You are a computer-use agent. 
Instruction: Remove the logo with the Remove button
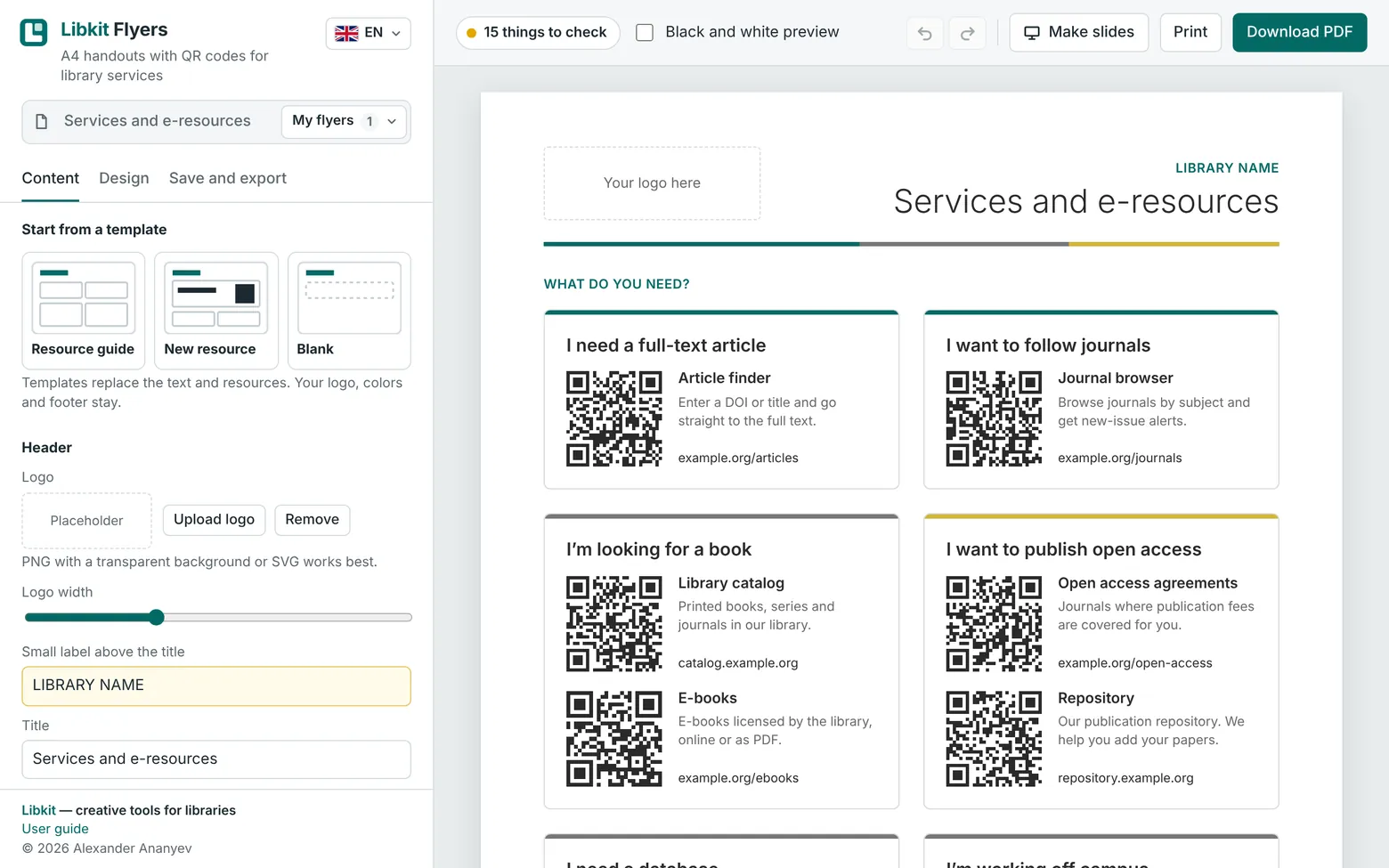pos(312,520)
